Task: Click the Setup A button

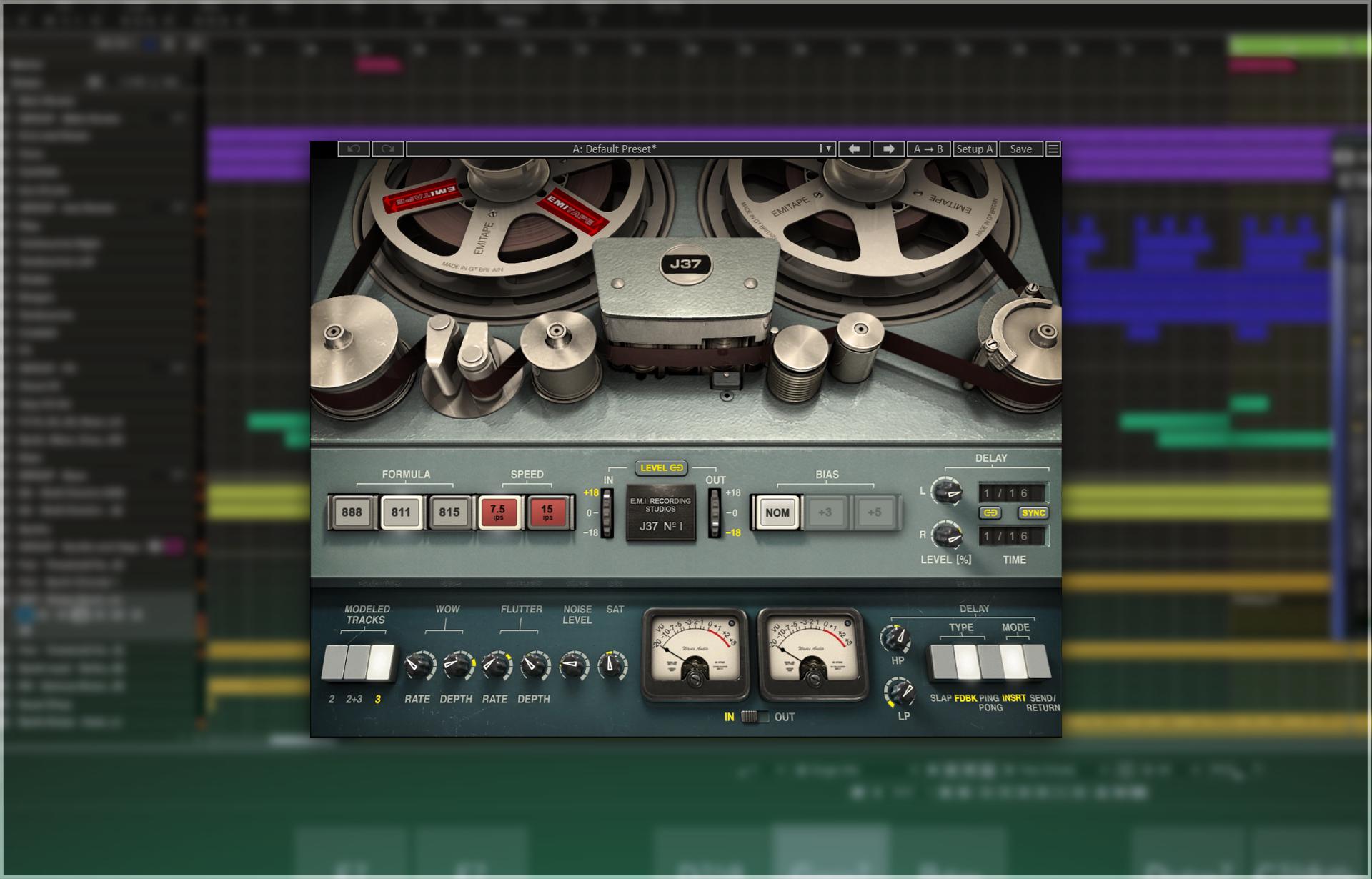Action: 975,149
